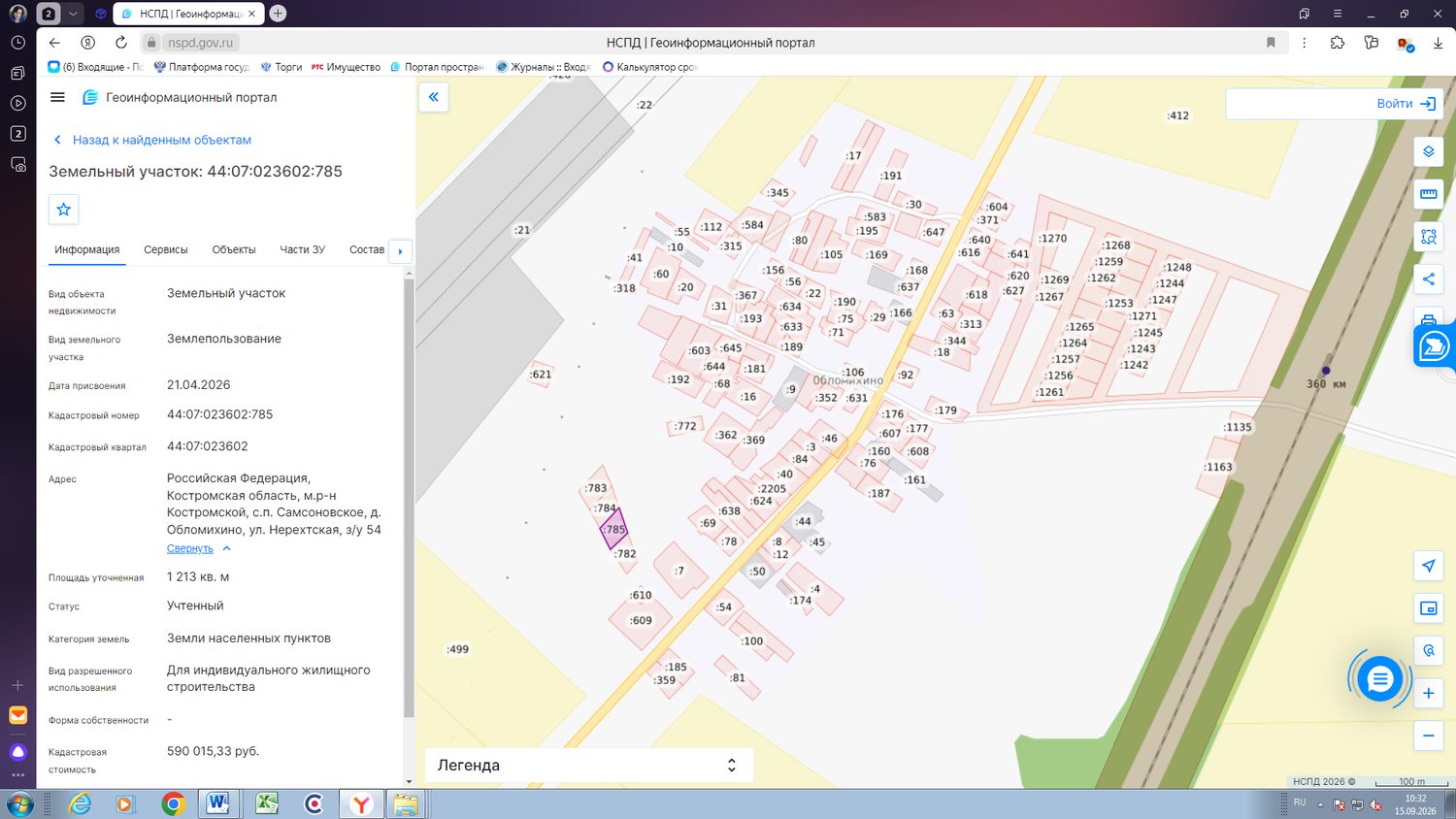Add parcel 44:07:023602:785 to favorites

(64, 210)
